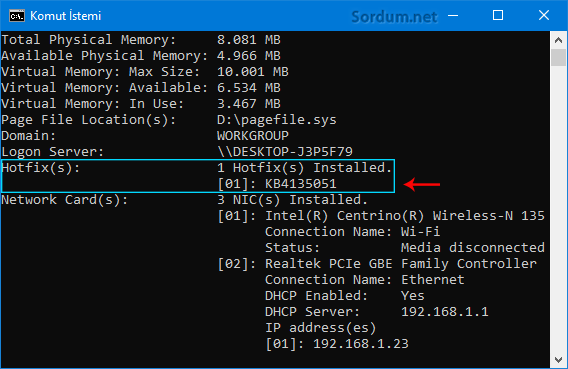
Task: Click the Komut İstemi title text
Action: (66, 16)
